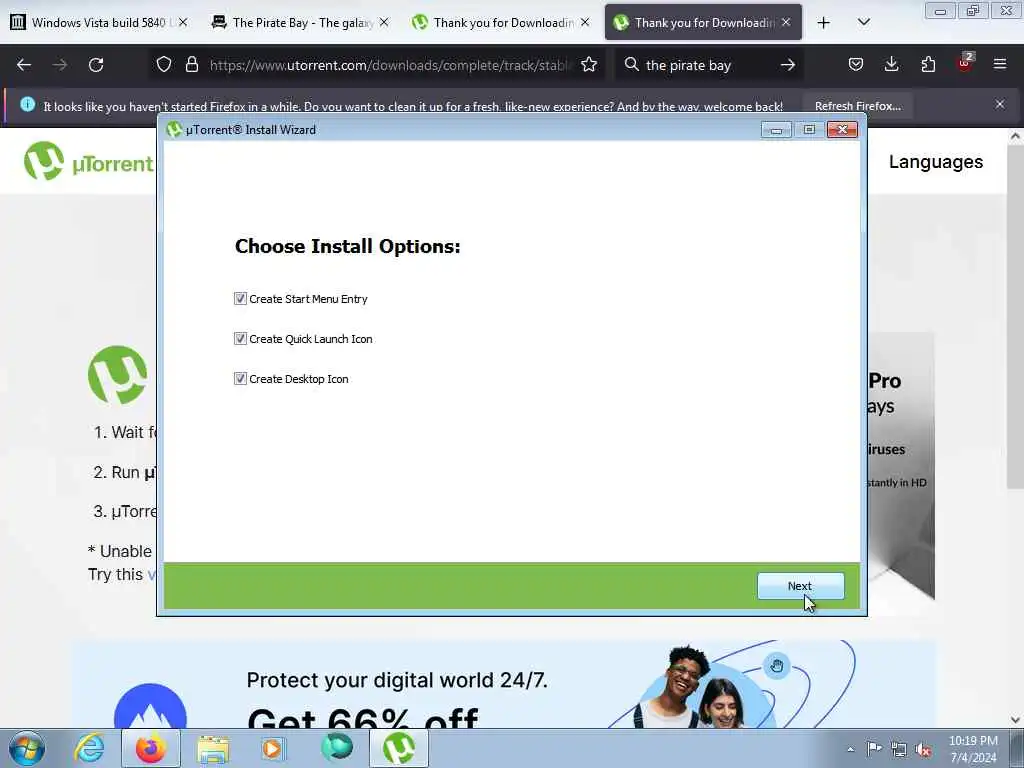This screenshot has width=1024, height=768.
Task: Click the scrollbar up arrow on the page
Action: pyautogui.click(x=1015, y=136)
